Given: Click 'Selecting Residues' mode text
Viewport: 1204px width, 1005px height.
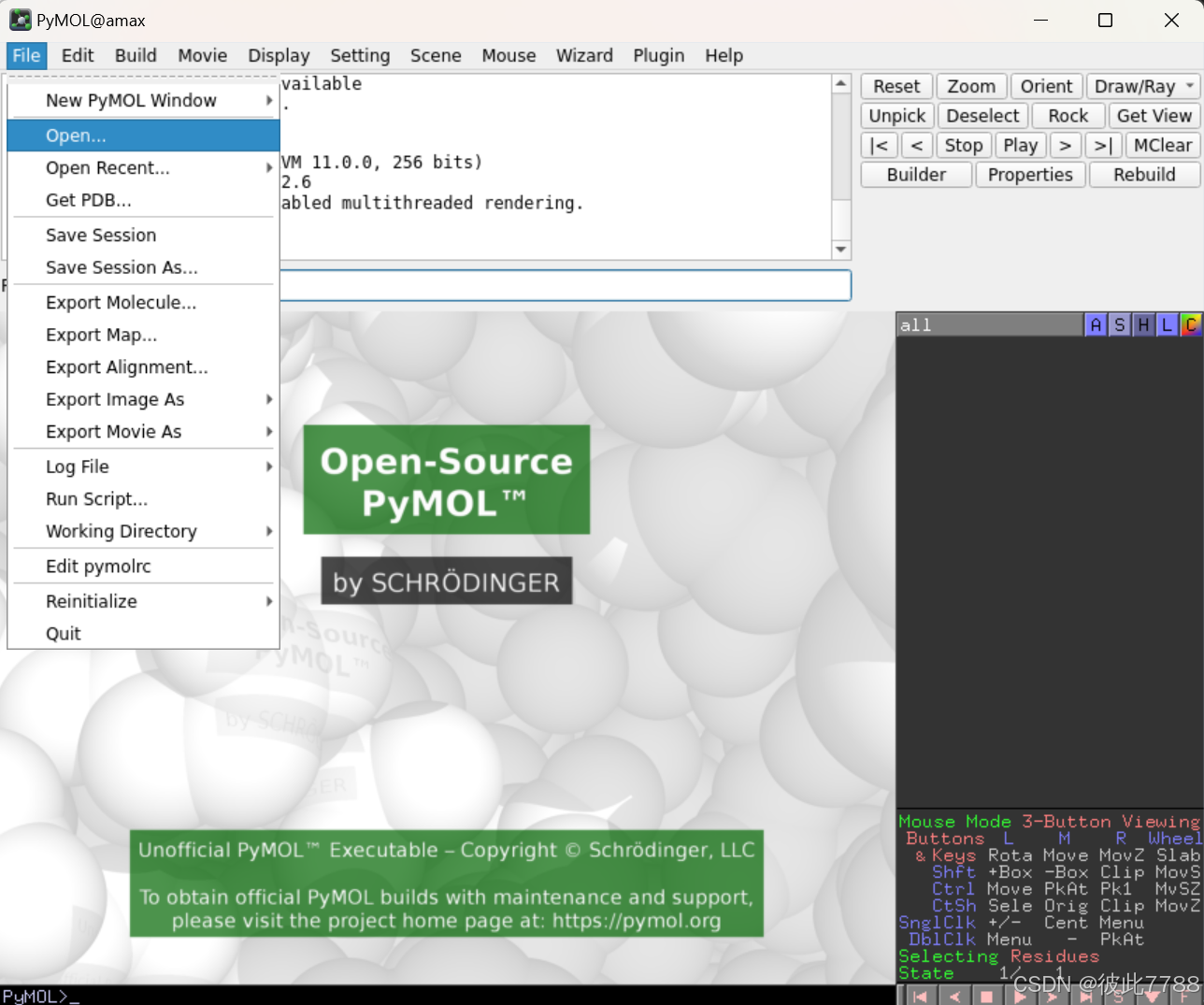Looking at the screenshot, I should click(998, 956).
